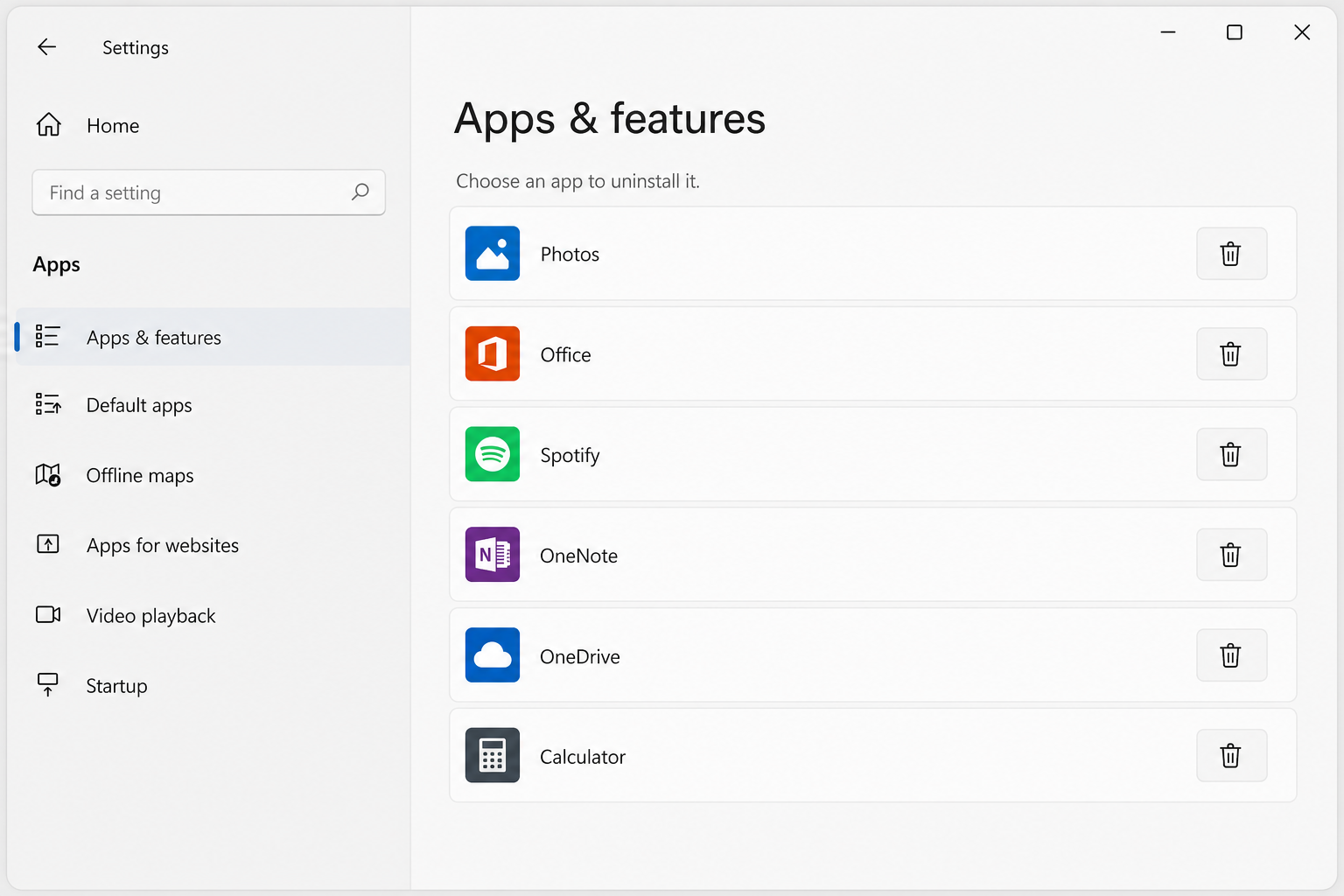Click the Video playback camera icon

click(x=47, y=614)
